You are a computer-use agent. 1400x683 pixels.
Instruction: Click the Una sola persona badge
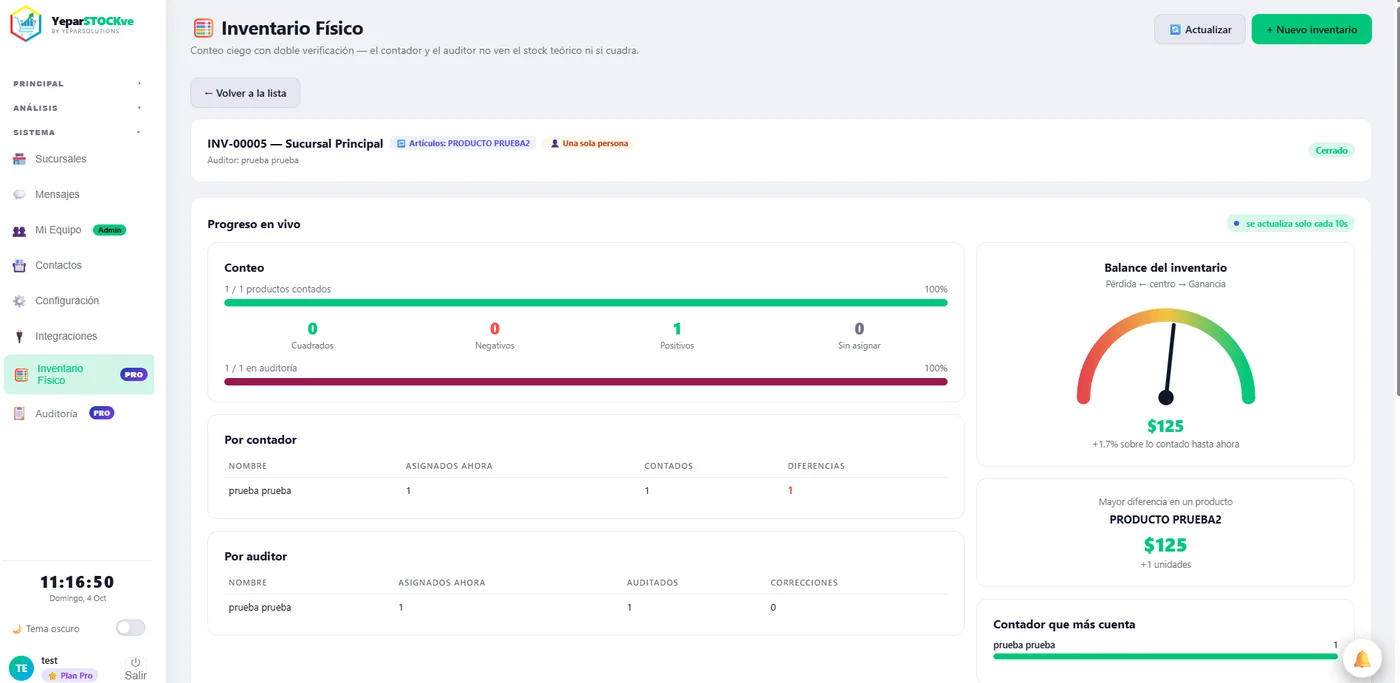point(589,144)
